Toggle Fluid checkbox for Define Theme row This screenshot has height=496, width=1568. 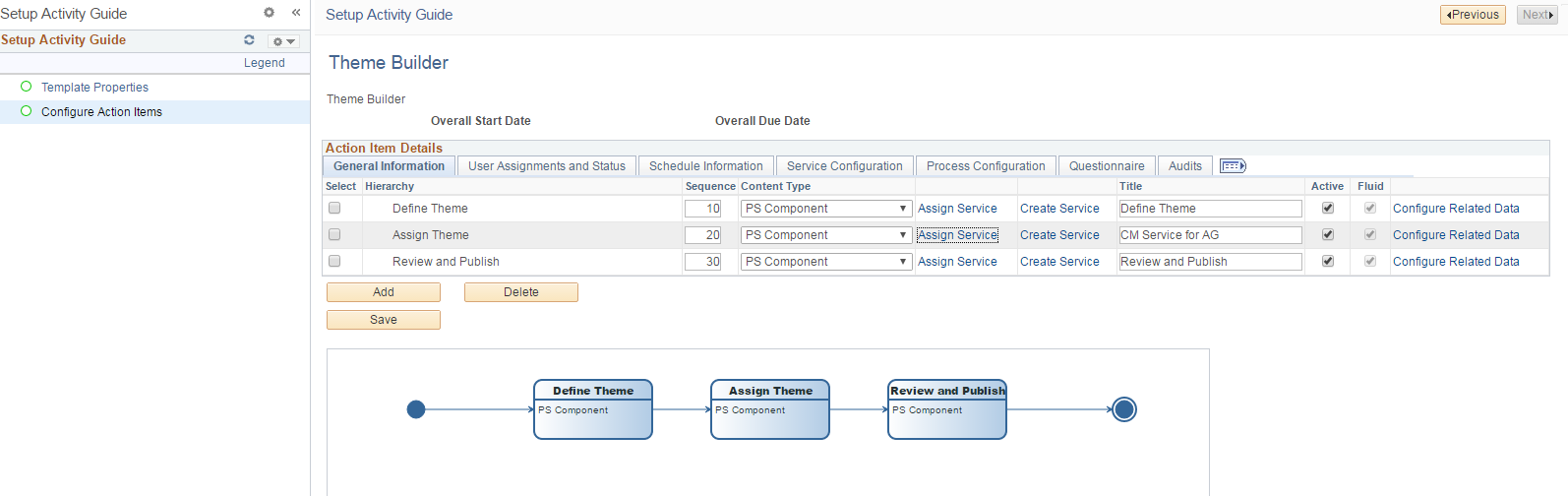pos(1370,209)
